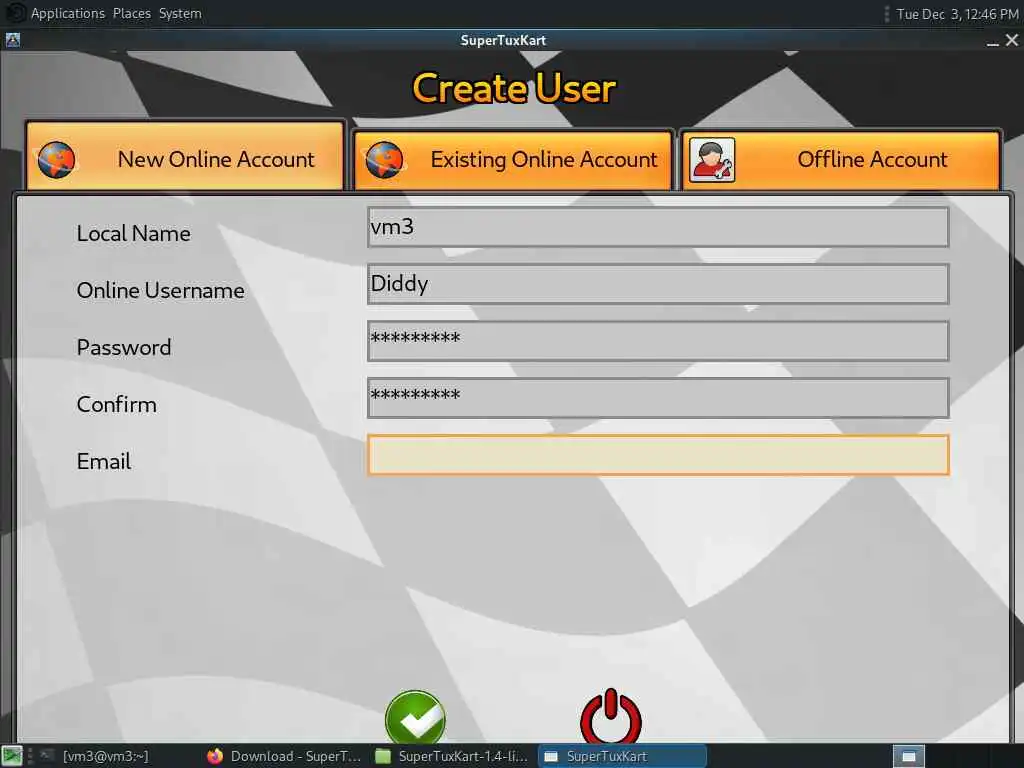Click the SuperTuxKart taskbar window button

pos(622,756)
